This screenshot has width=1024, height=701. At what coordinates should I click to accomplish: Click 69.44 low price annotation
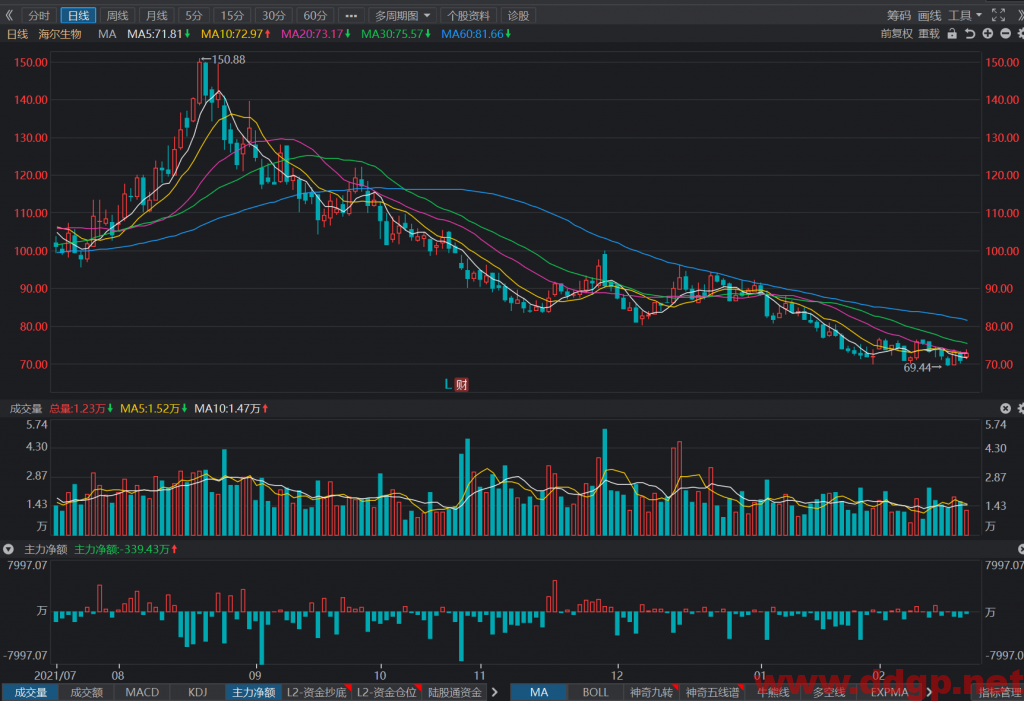tap(923, 368)
